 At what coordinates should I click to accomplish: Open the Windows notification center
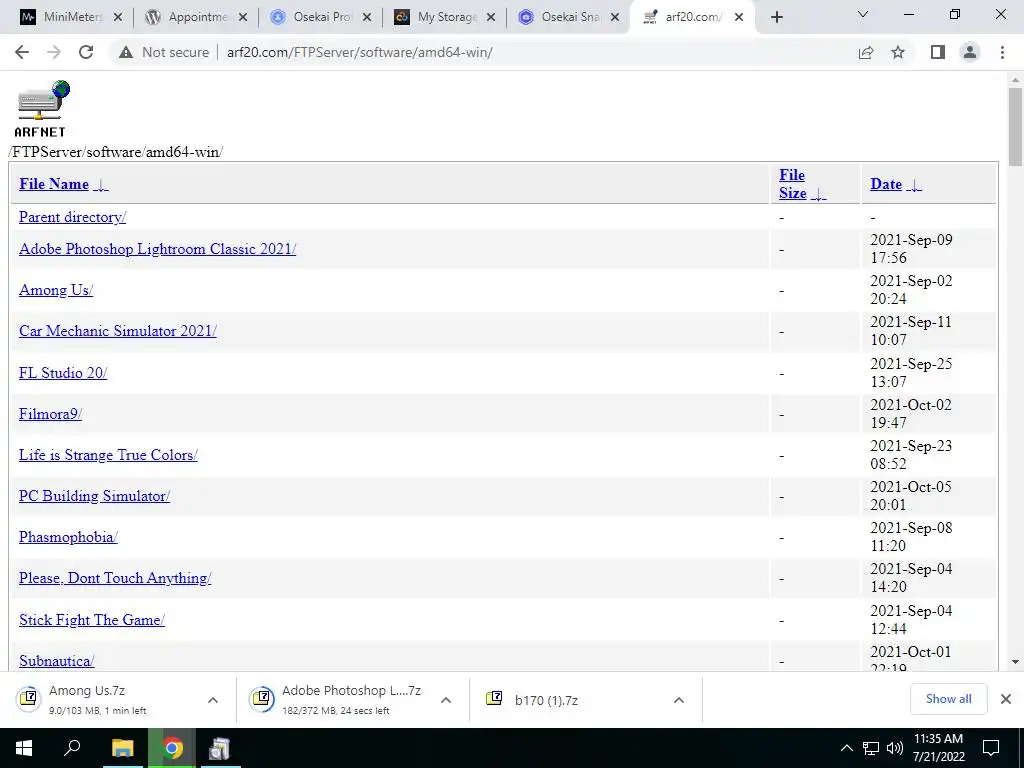pyautogui.click(x=991, y=748)
